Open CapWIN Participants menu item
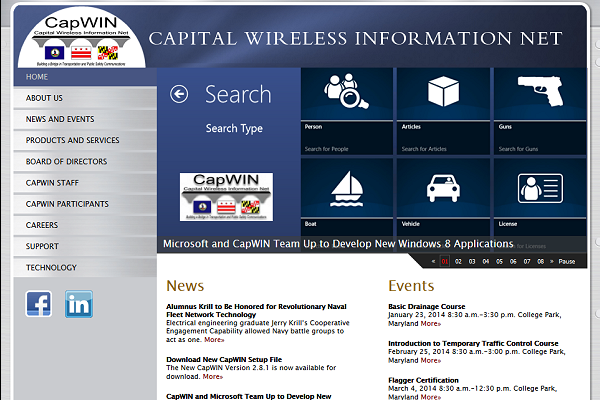 click(x=85, y=204)
